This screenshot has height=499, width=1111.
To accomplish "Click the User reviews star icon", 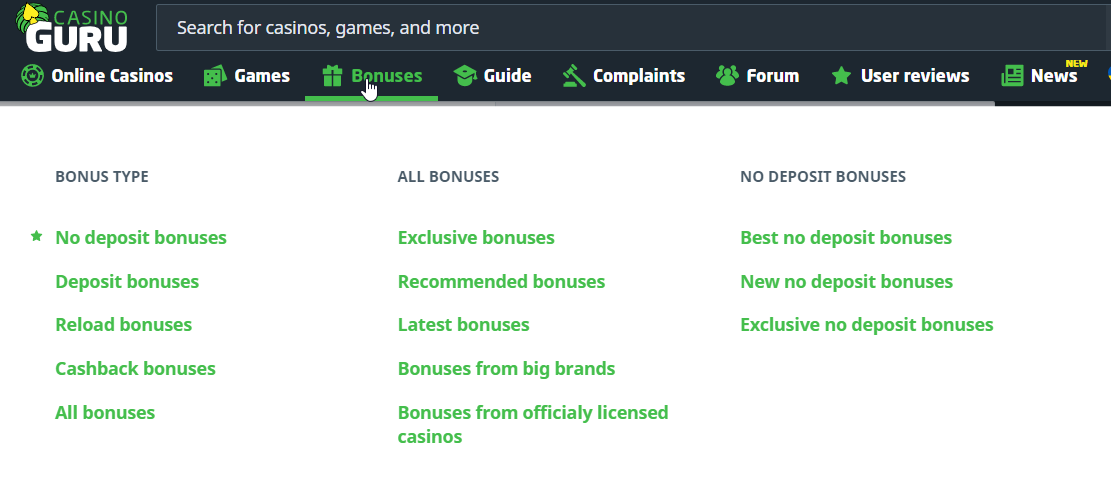I will [x=841, y=76].
